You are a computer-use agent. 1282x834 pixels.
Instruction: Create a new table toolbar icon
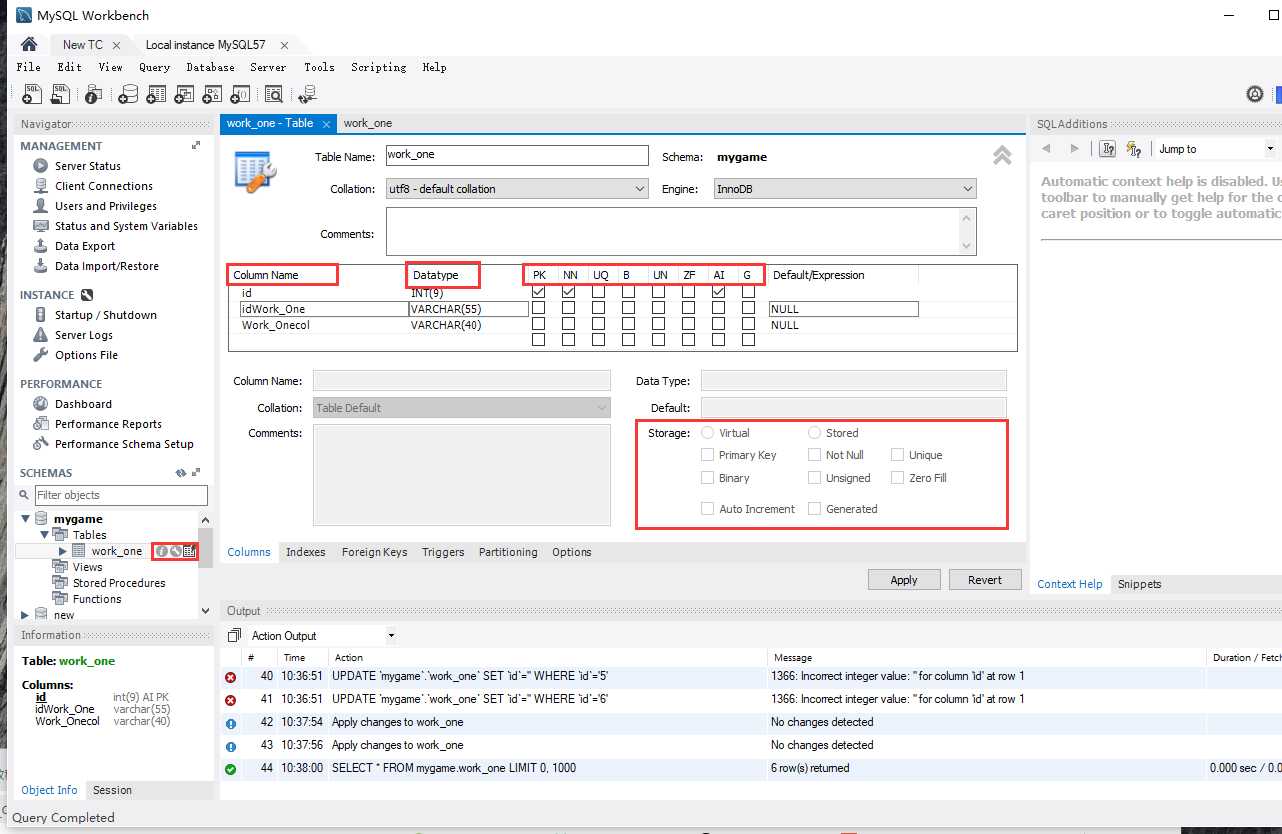[x=156, y=95]
